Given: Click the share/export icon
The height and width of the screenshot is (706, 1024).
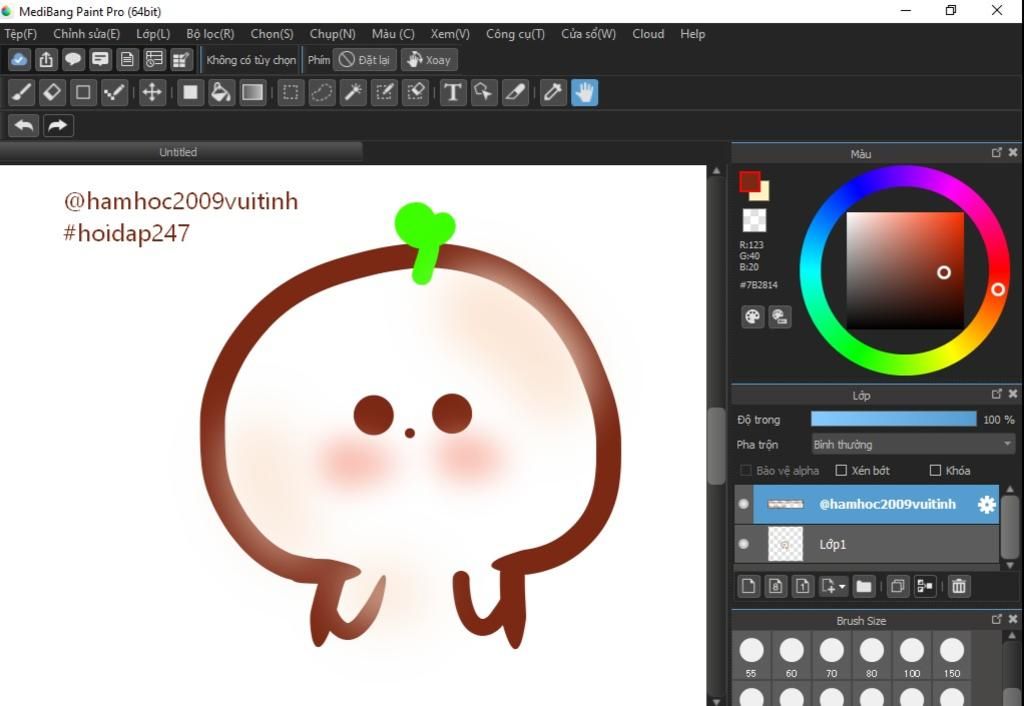Looking at the screenshot, I should pyautogui.click(x=46, y=59).
